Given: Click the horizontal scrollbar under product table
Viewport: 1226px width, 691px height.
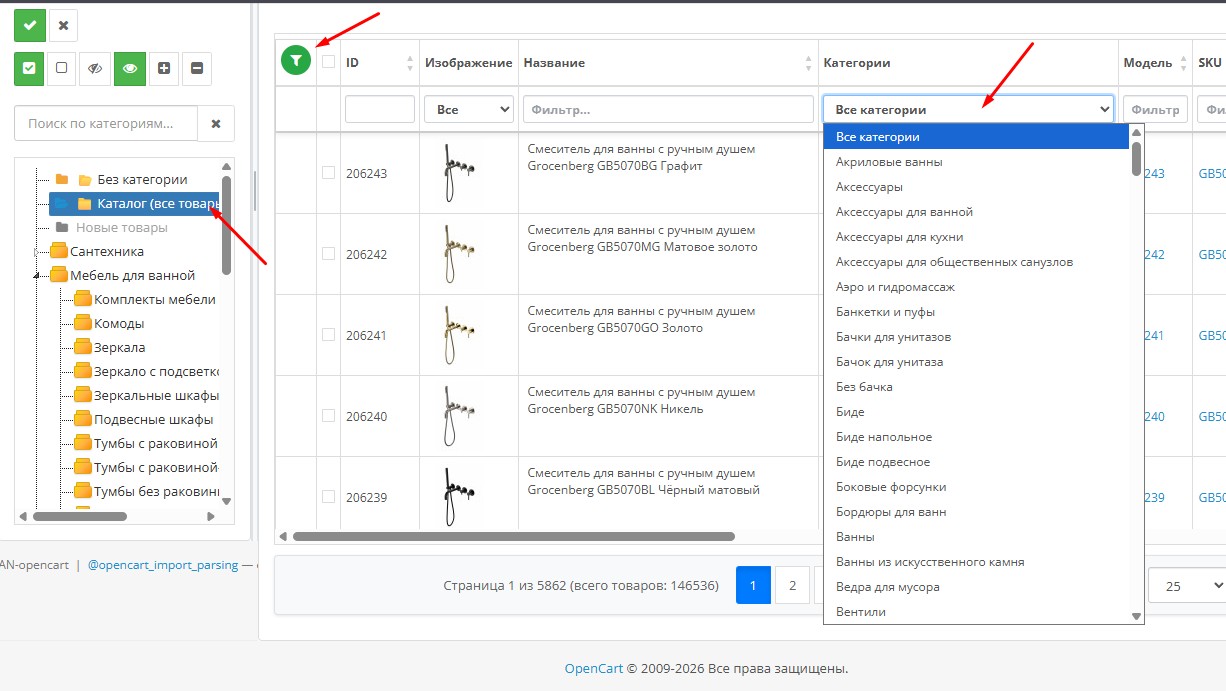Looking at the screenshot, I should [x=513, y=537].
